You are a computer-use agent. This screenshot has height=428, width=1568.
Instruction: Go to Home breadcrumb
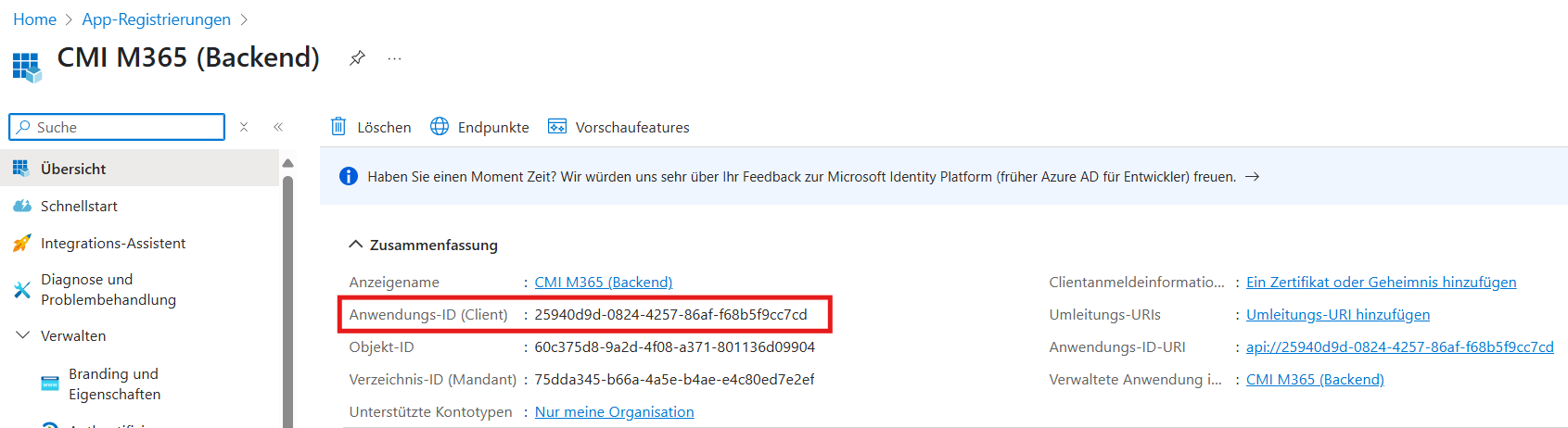(x=35, y=19)
